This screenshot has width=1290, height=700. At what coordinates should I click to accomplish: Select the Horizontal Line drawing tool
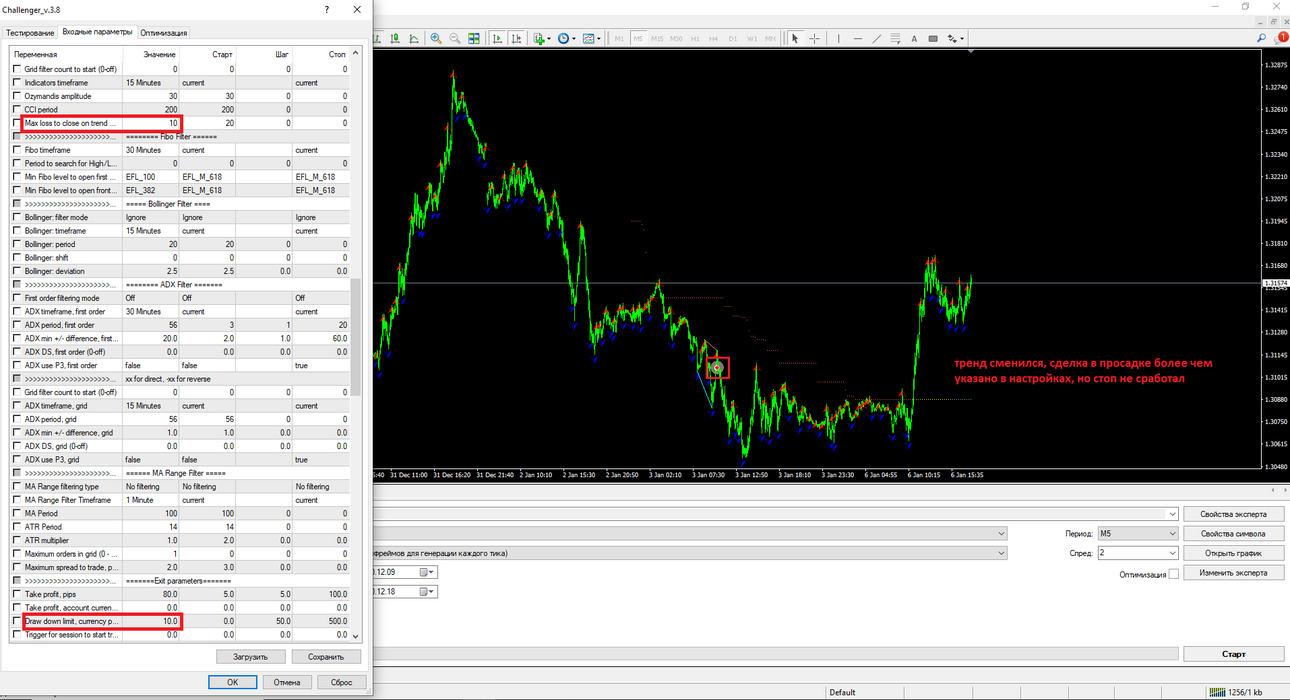pyautogui.click(x=858, y=38)
